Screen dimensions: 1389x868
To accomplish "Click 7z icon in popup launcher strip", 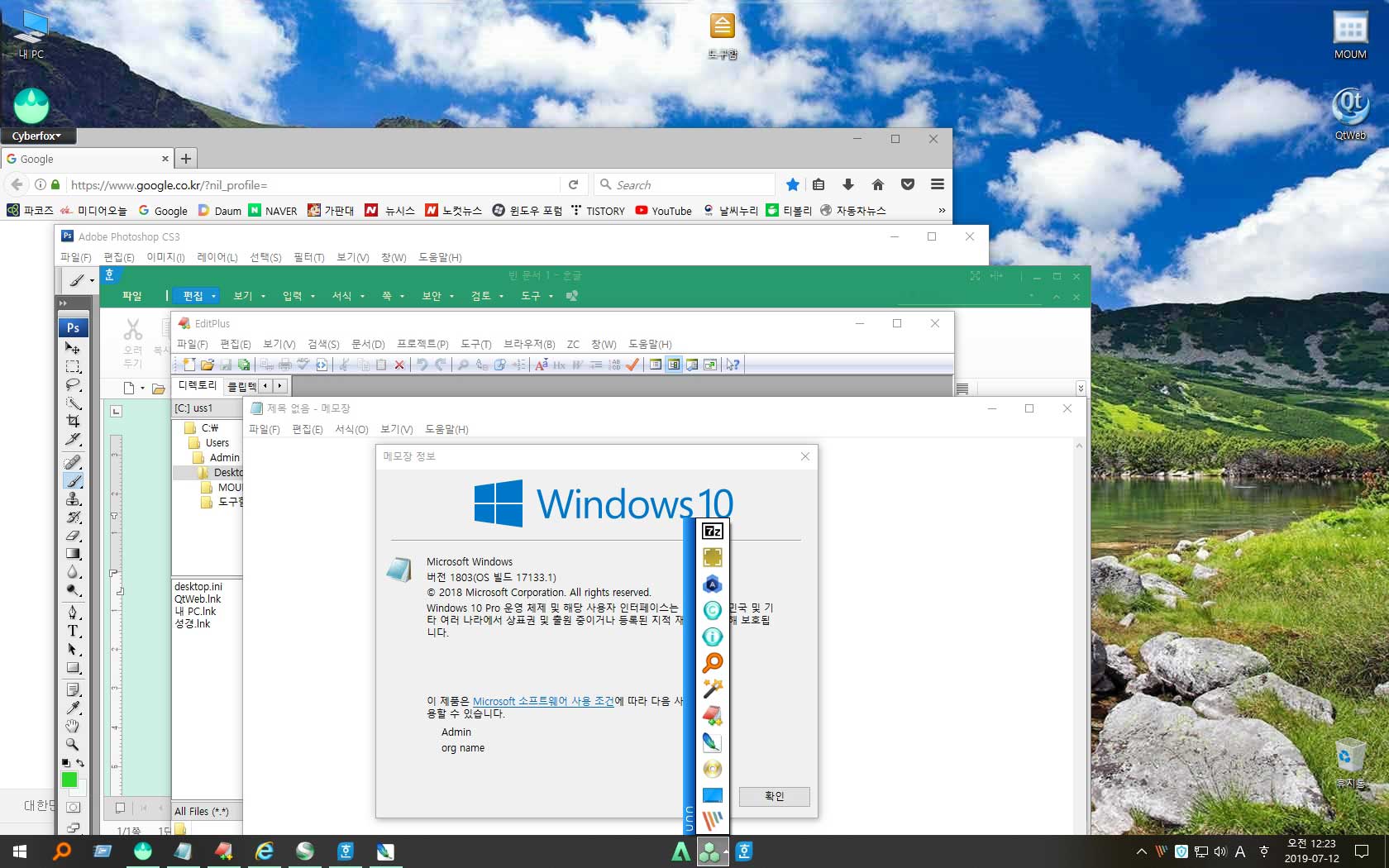I will [x=713, y=531].
